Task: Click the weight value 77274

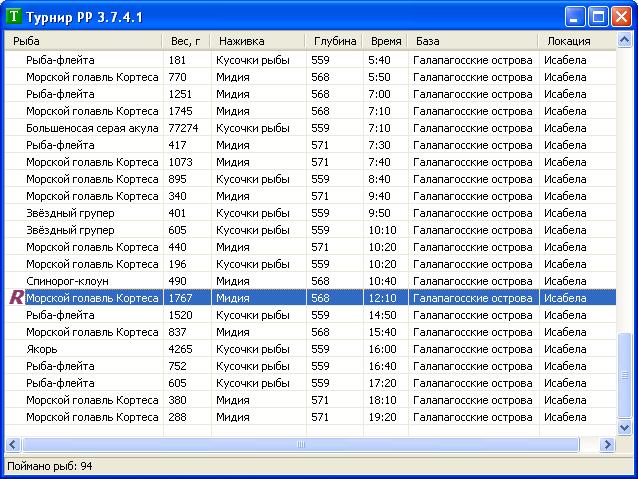Action: pyautogui.click(x=183, y=128)
